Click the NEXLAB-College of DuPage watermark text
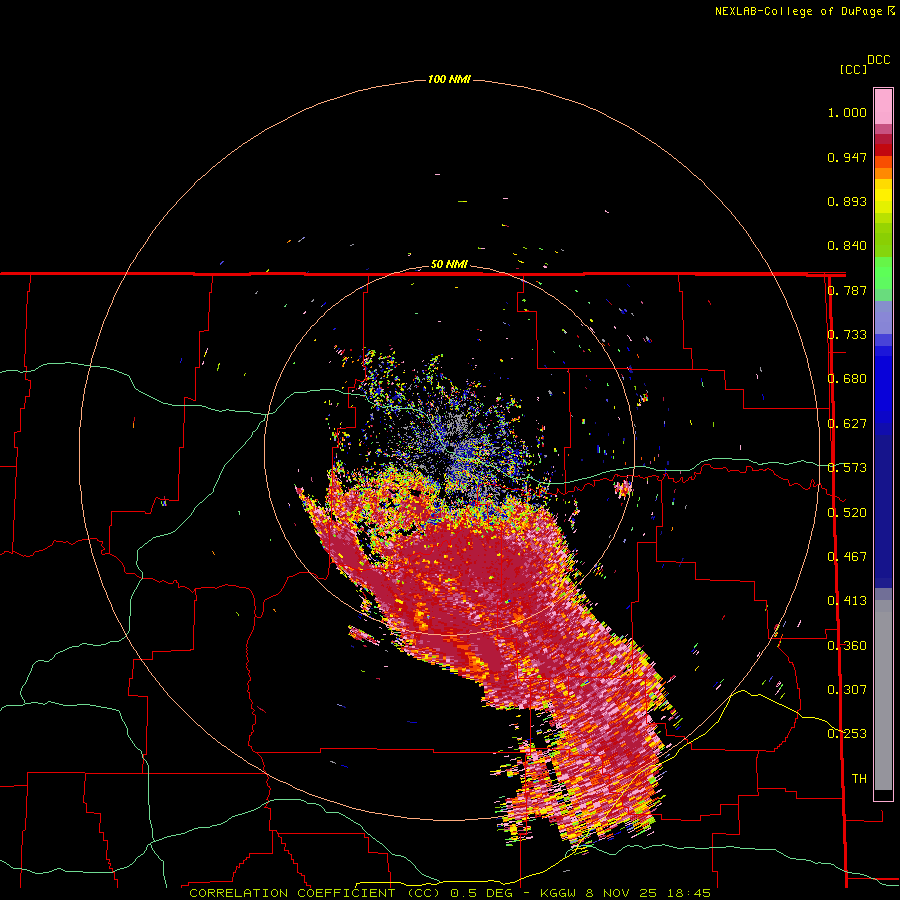Screen dimensions: 900x900 (805, 11)
